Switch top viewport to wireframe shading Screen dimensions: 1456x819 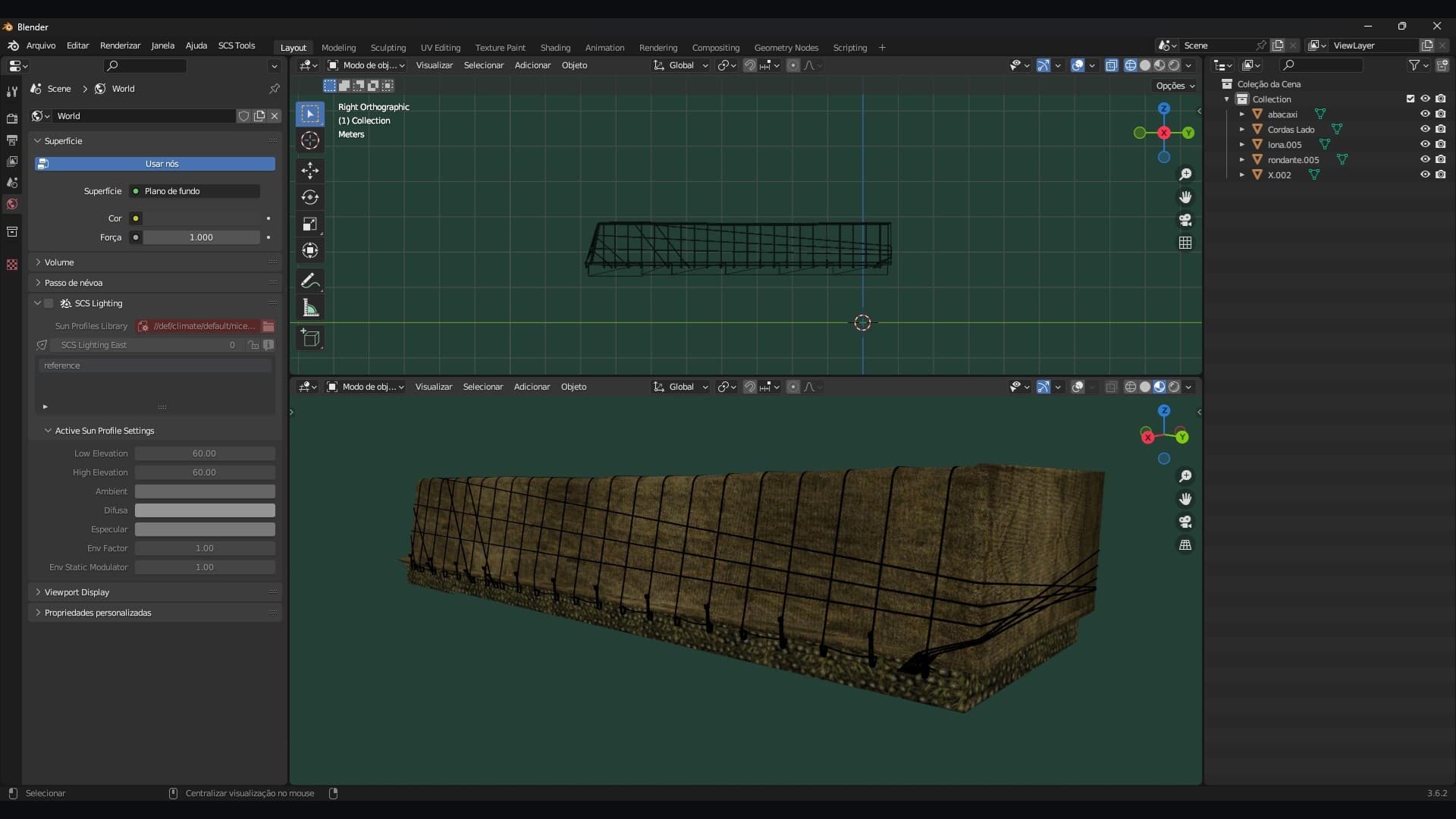pos(1130,65)
